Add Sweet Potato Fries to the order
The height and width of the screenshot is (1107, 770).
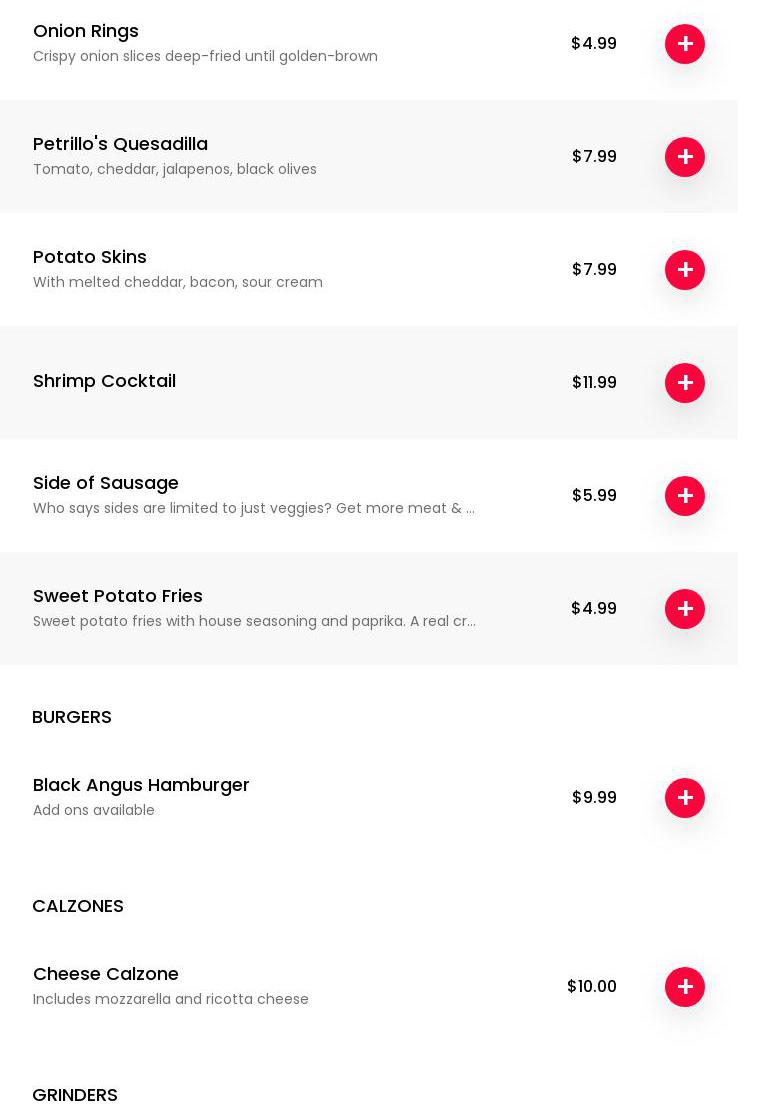click(x=685, y=609)
